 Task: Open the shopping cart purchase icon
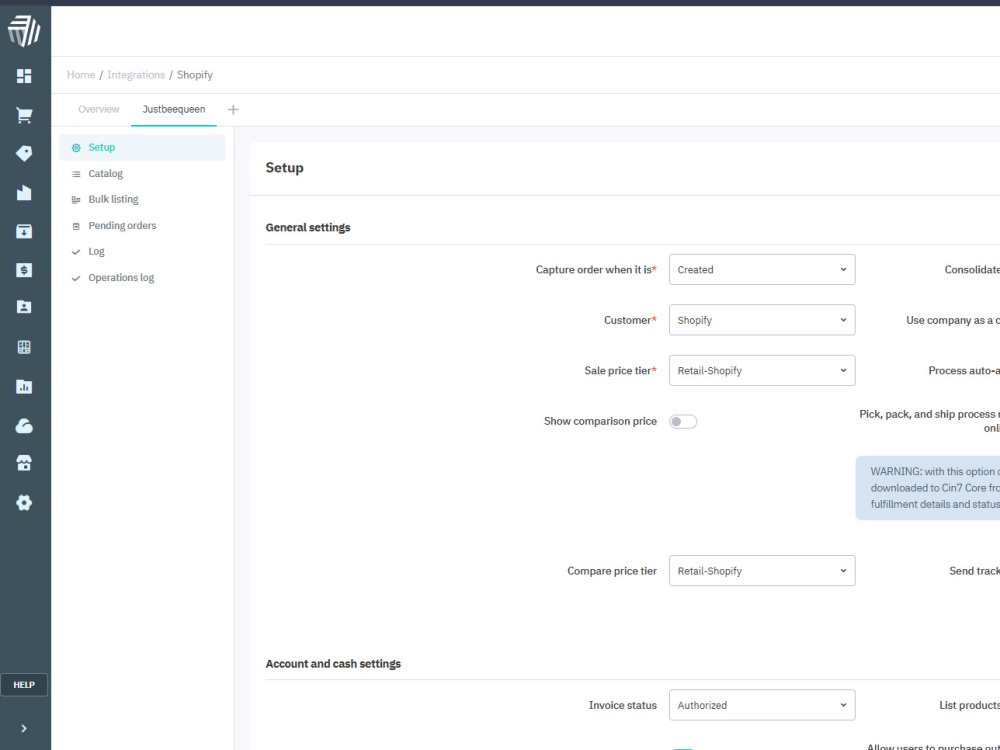click(24, 115)
